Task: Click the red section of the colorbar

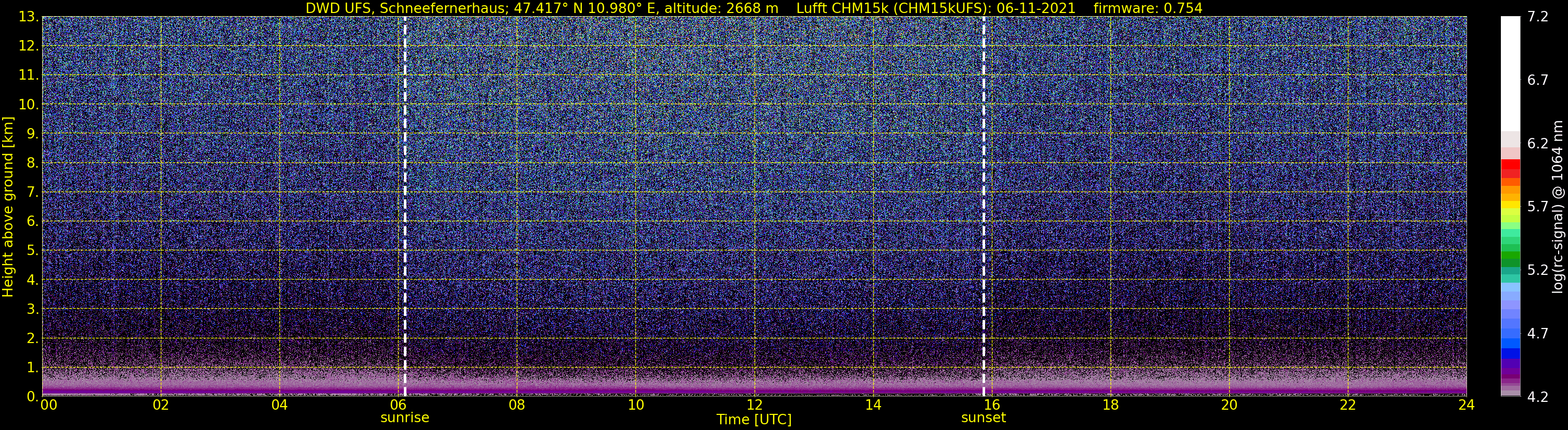Action: click(x=1510, y=169)
